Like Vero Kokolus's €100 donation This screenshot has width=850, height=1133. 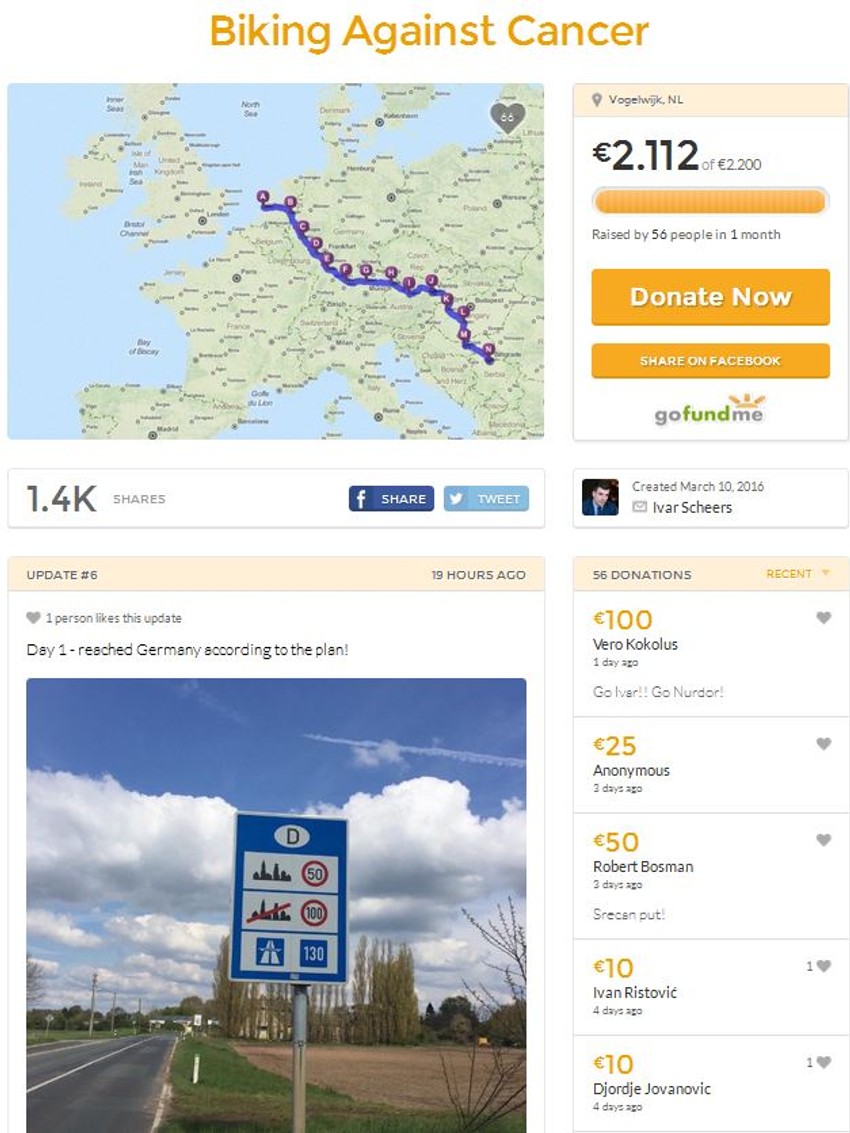[823, 618]
